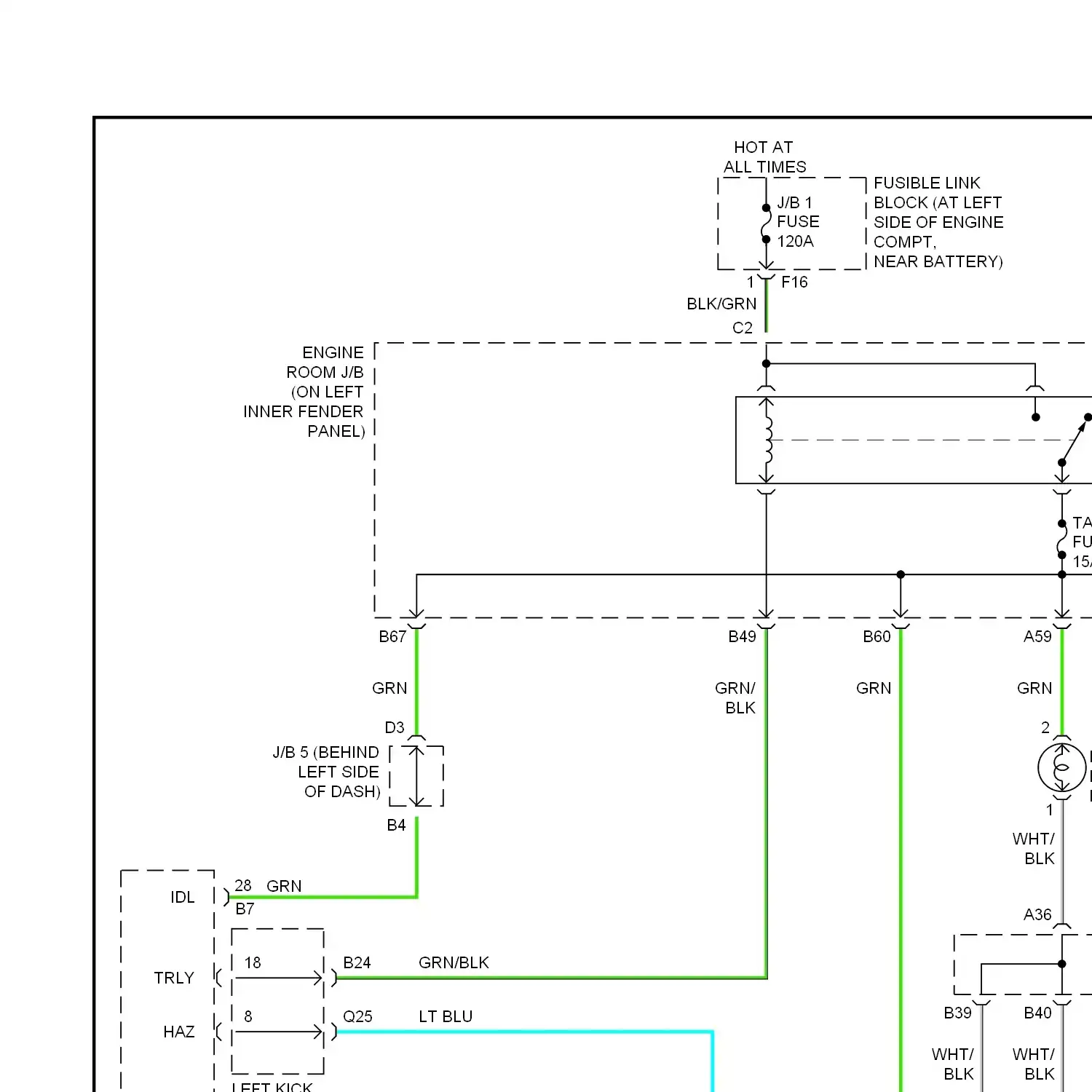Click the GRN label below B60
Viewport: 1092px width, 1092px height.
pos(874,689)
